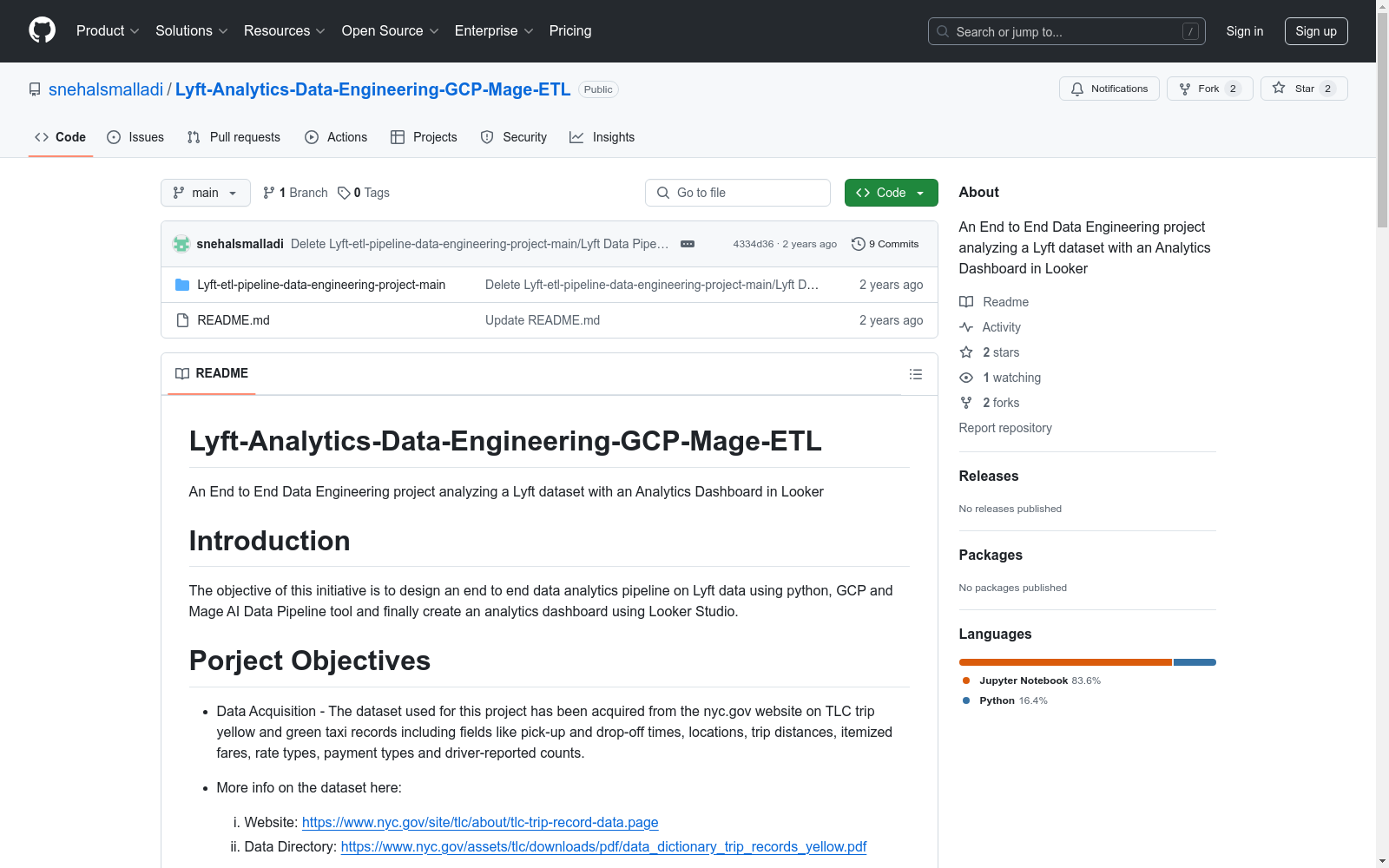Click the Pricing link

point(570,31)
